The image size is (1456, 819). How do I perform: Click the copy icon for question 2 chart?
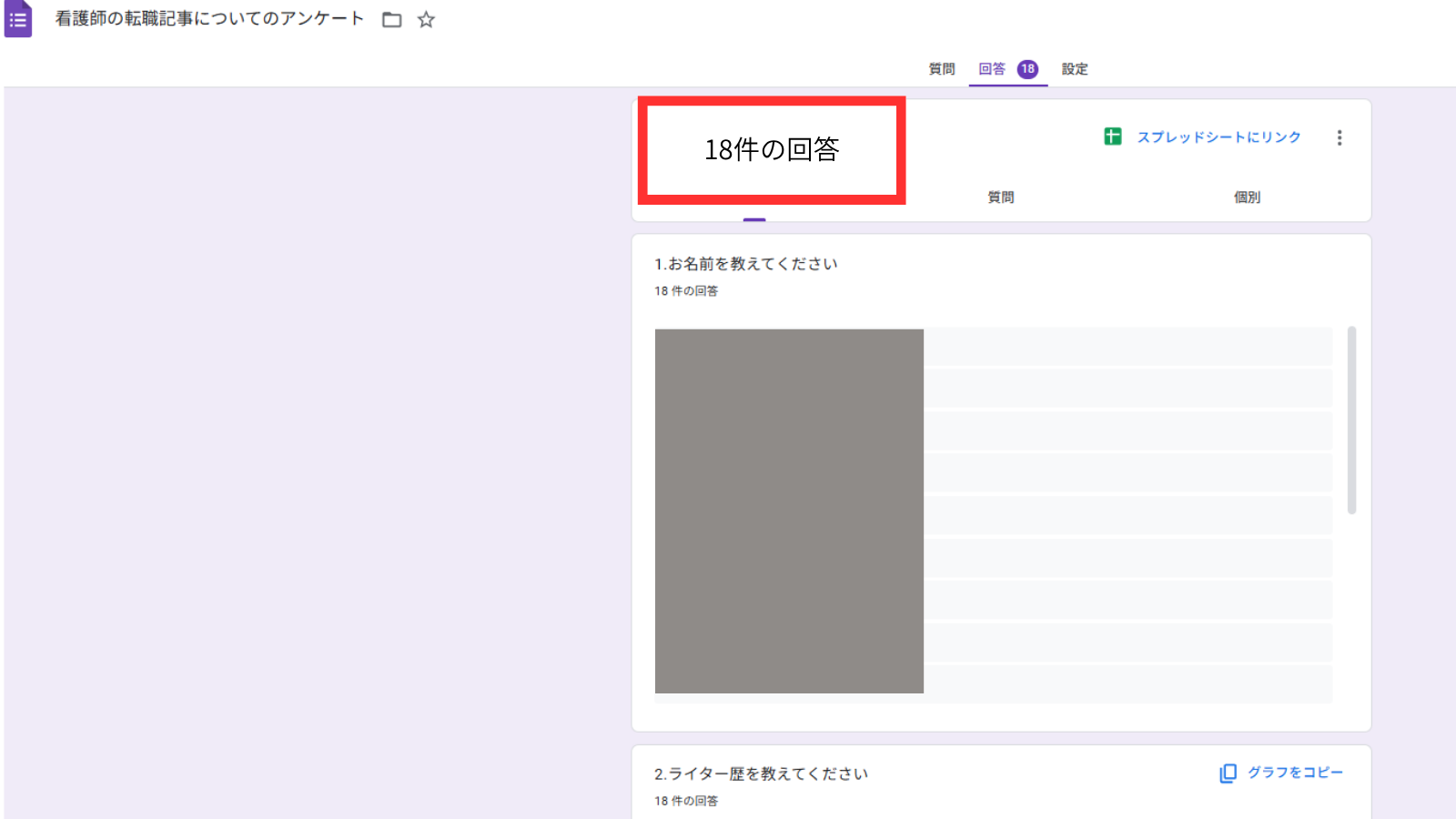[x=1228, y=773]
